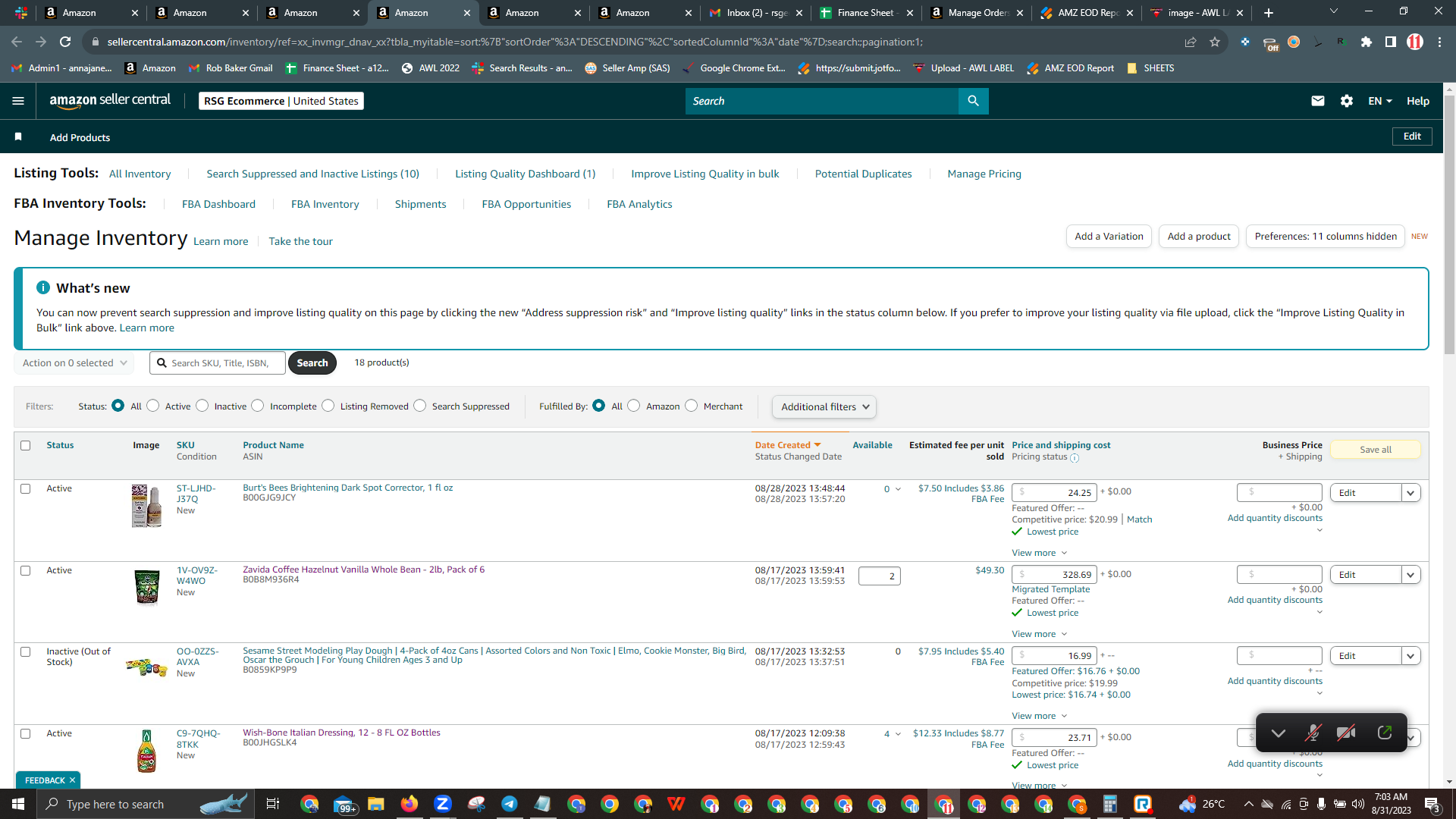Click the Burt's Bees price field 24.25
Screen dimensions: 1456x819
click(x=1054, y=493)
